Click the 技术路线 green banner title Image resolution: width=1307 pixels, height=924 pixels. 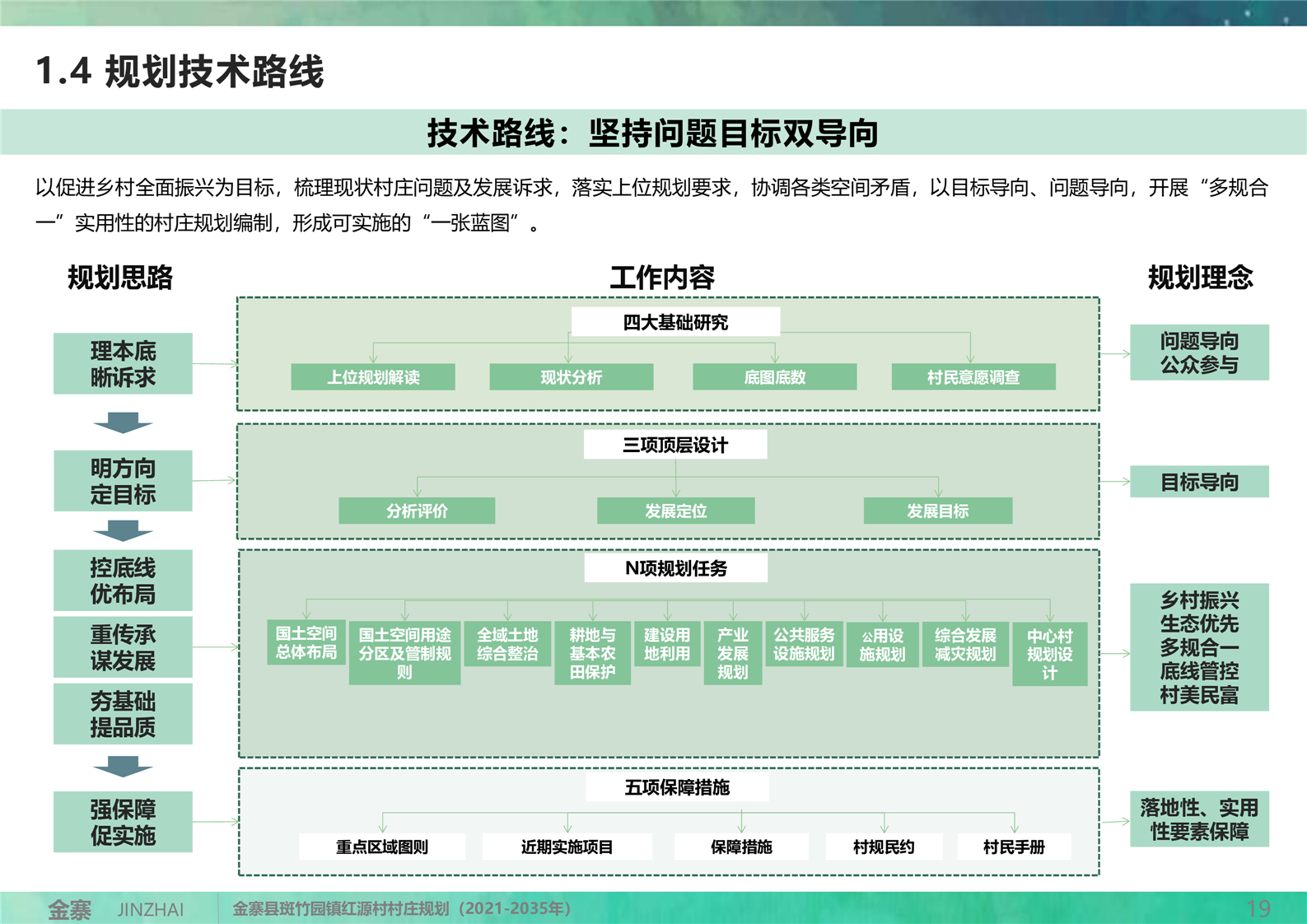[653, 133]
